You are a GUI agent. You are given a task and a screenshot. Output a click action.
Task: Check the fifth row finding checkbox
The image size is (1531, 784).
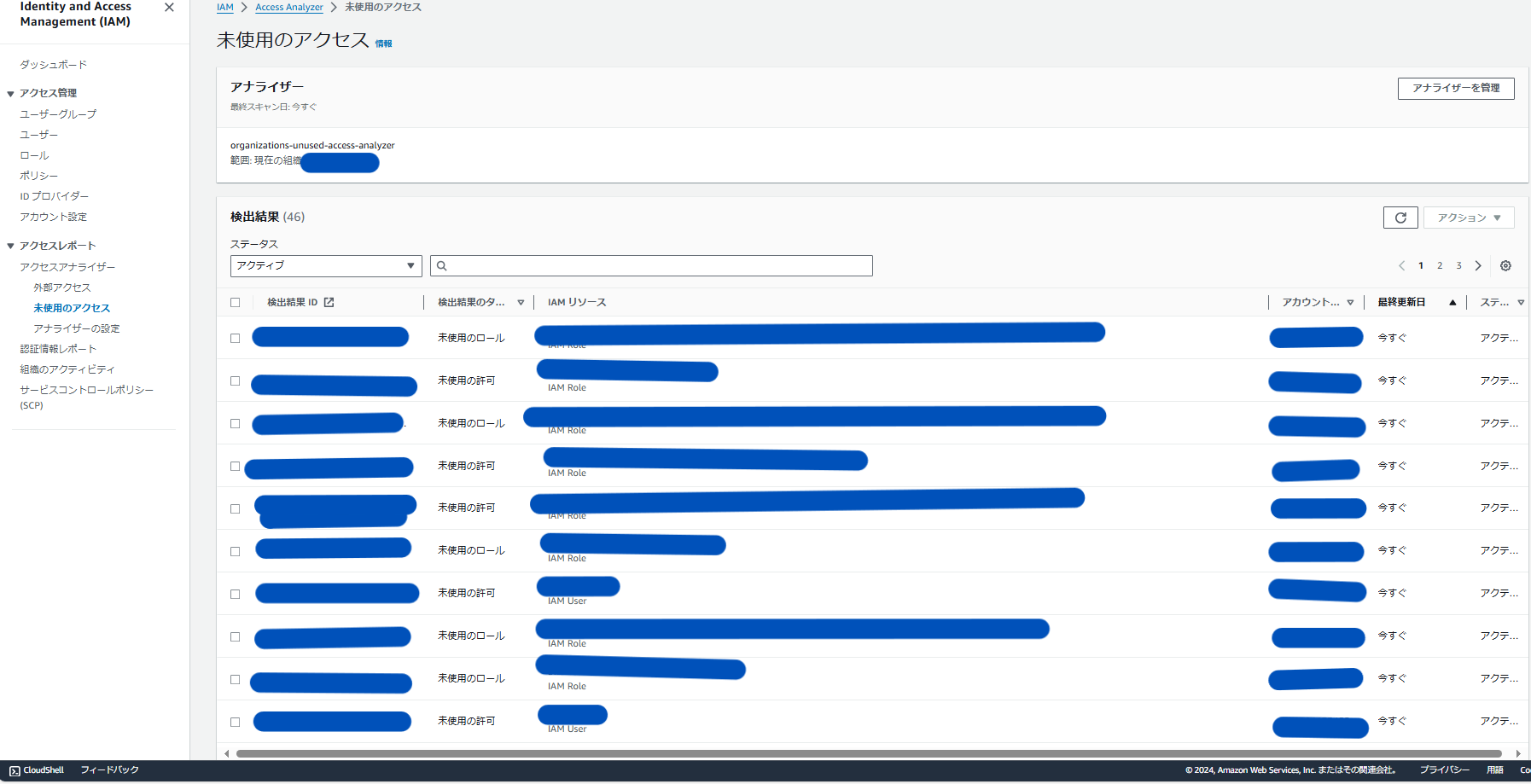coord(236,508)
